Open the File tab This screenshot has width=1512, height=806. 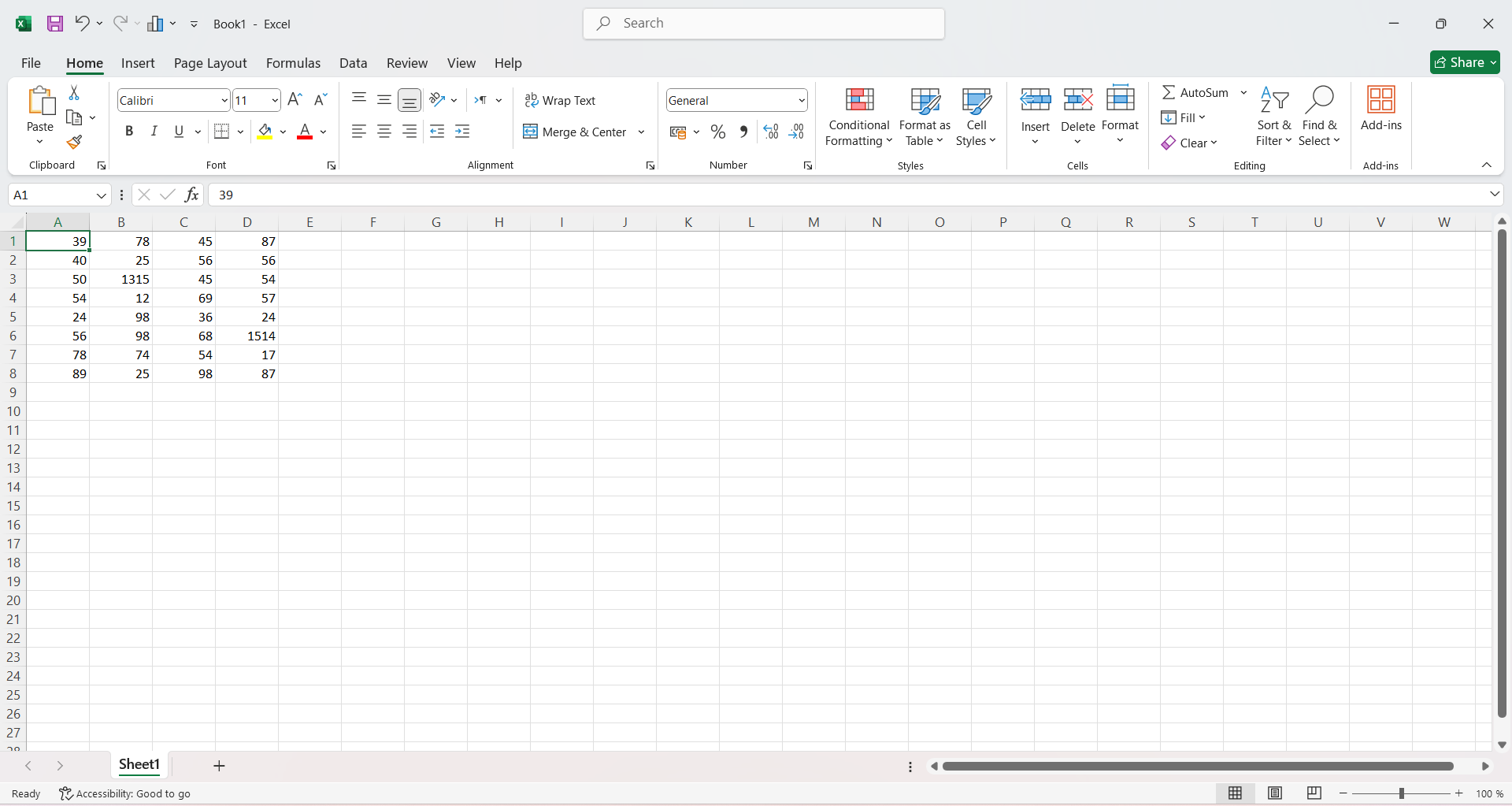31,63
